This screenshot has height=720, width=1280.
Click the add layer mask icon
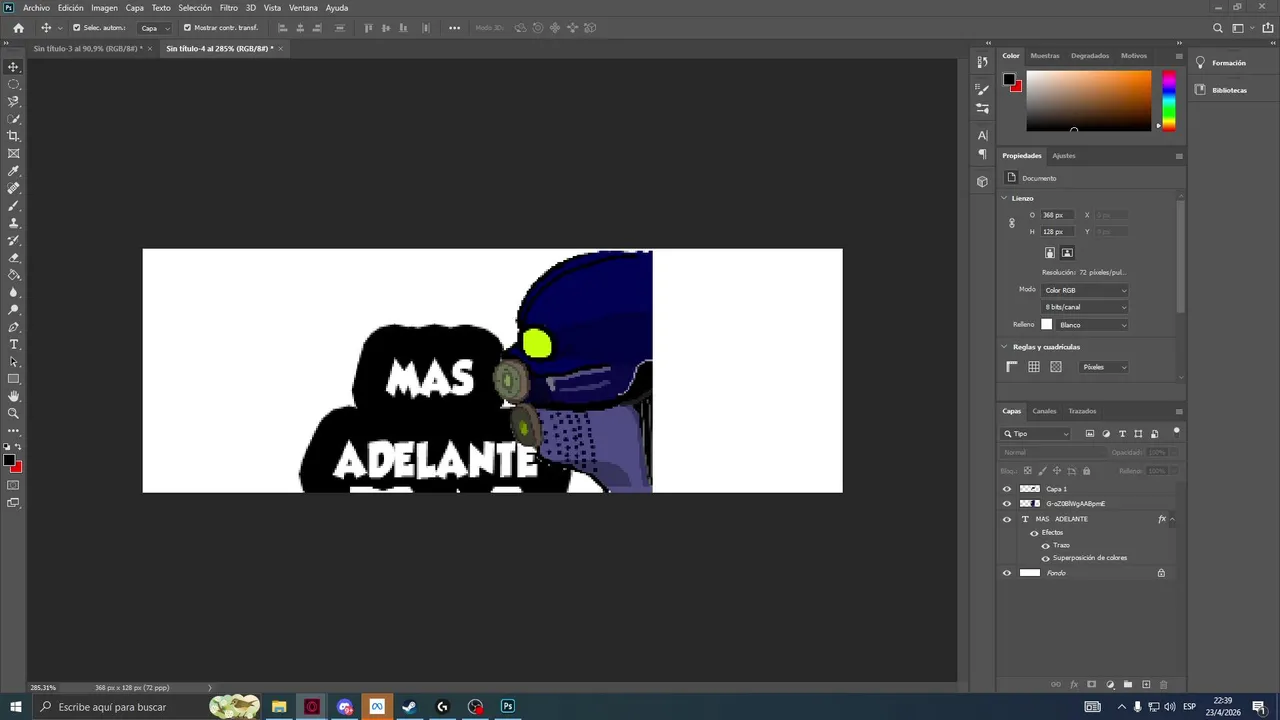(1092, 685)
